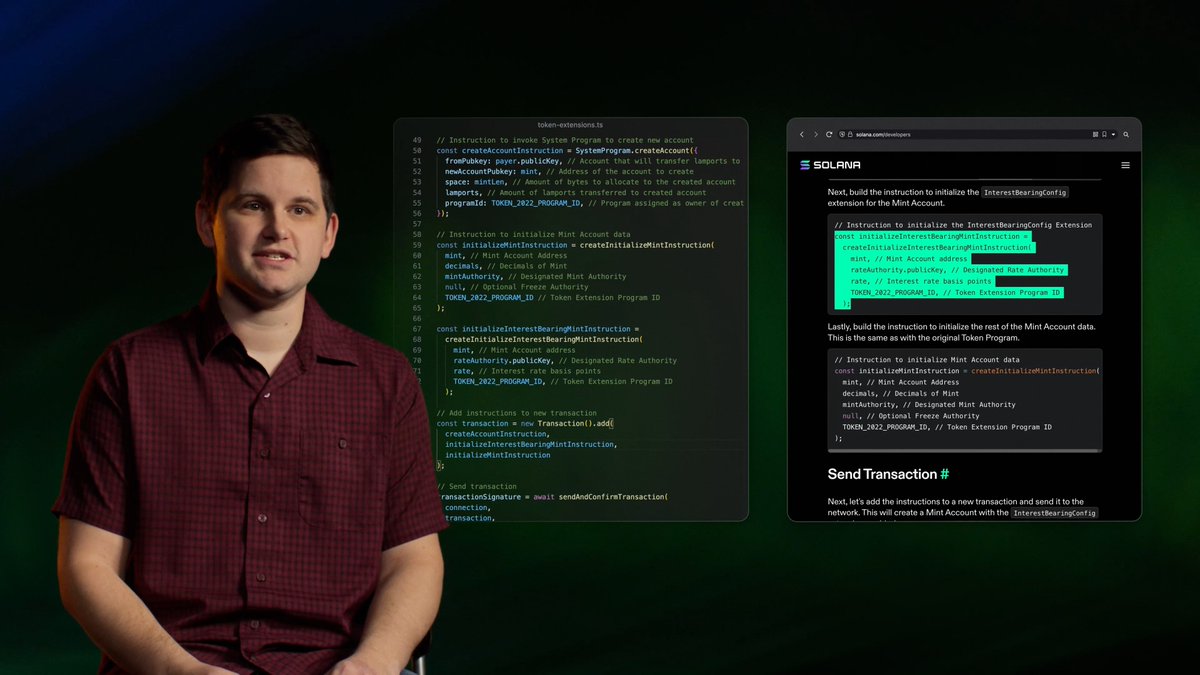Click 'programId: TOKEN_2022_PROGRAM_ID' line in editor
The height and width of the screenshot is (675, 1200).
tap(594, 203)
